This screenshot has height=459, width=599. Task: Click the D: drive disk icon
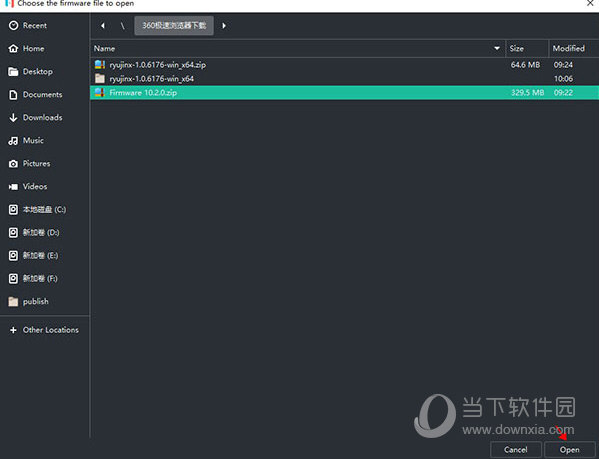[x=13, y=233]
